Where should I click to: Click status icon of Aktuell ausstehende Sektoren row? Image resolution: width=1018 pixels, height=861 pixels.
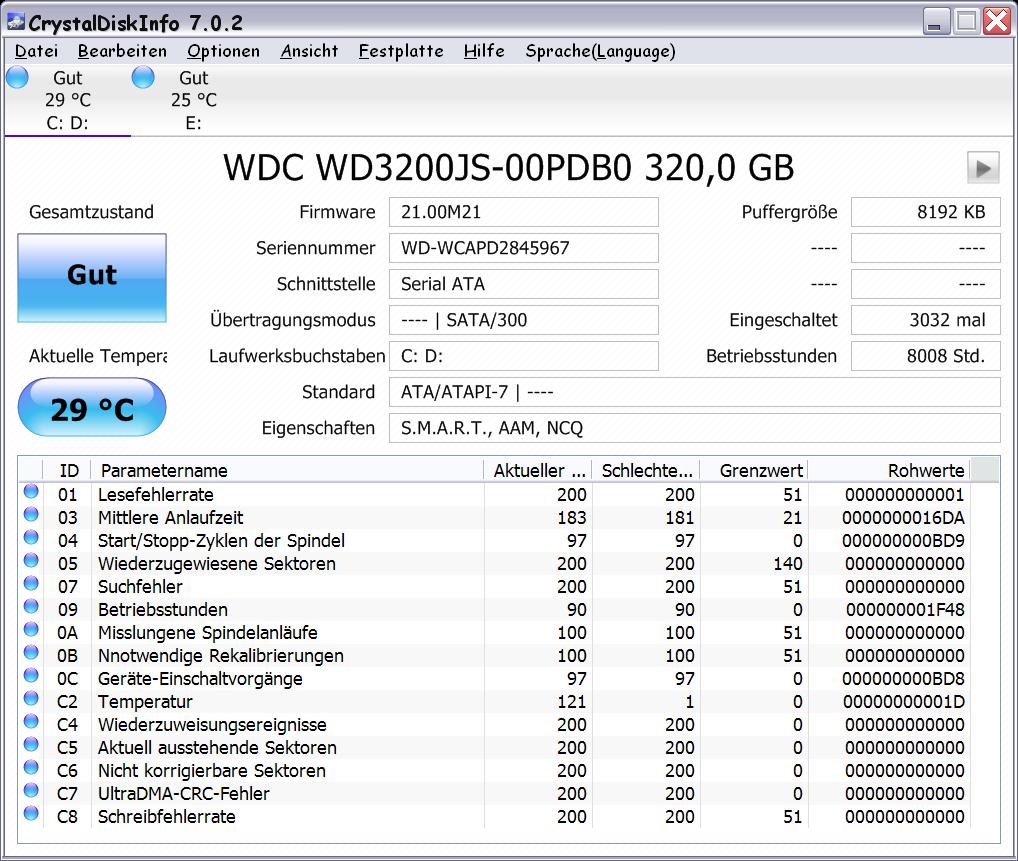coord(31,745)
